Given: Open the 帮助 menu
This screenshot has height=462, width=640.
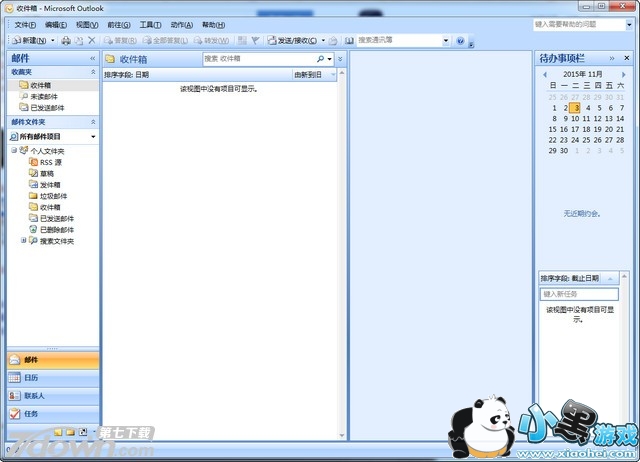Looking at the screenshot, I should (x=213, y=25).
